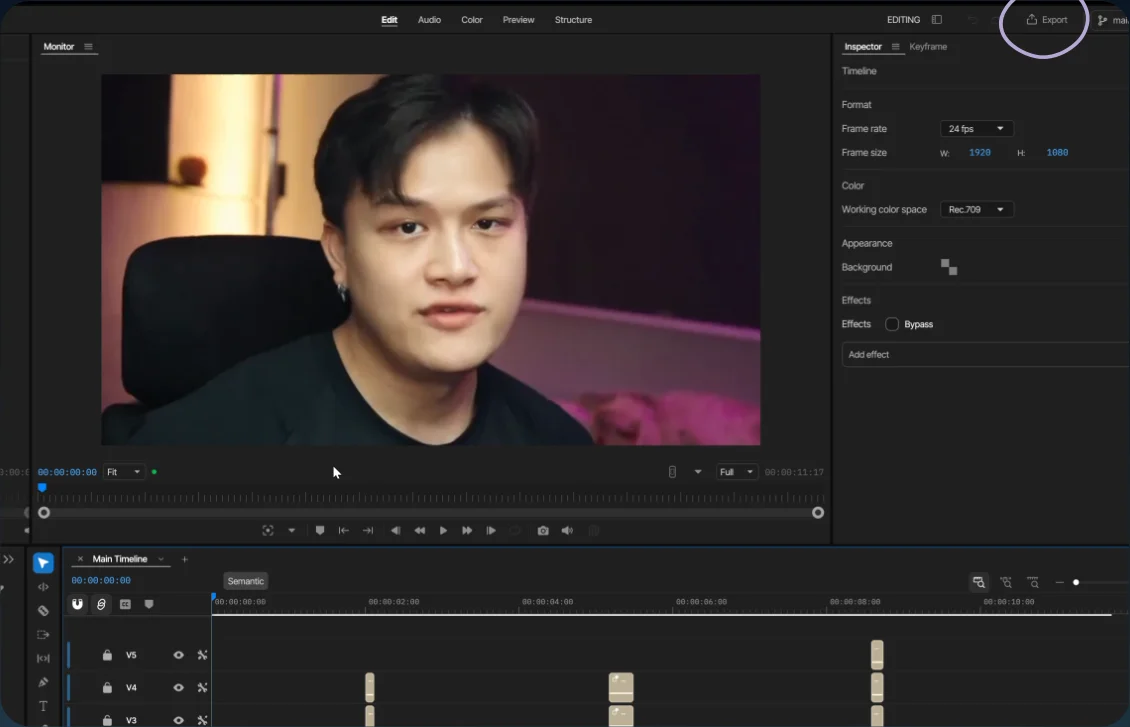The width and height of the screenshot is (1130, 727).
Task: Open the Structure workspace tab
Action: tap(574, 20)
